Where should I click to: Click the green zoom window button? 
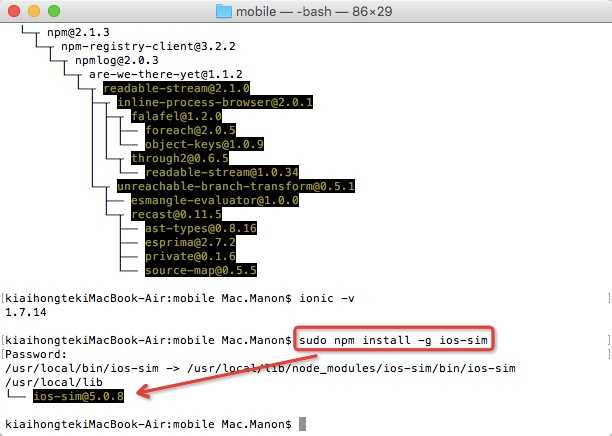click(x=54, y=11)
